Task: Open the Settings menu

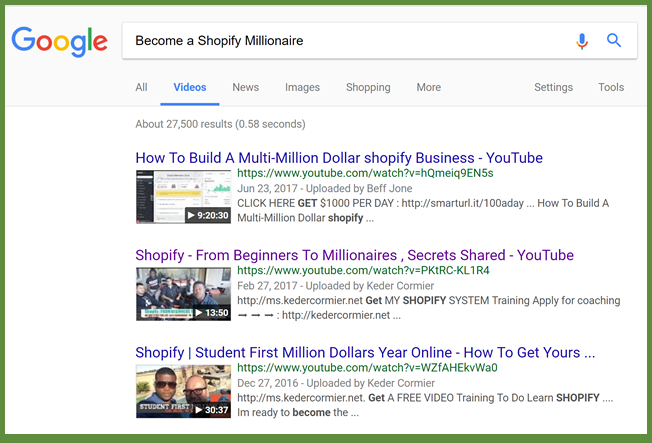Action: (553, 87)
